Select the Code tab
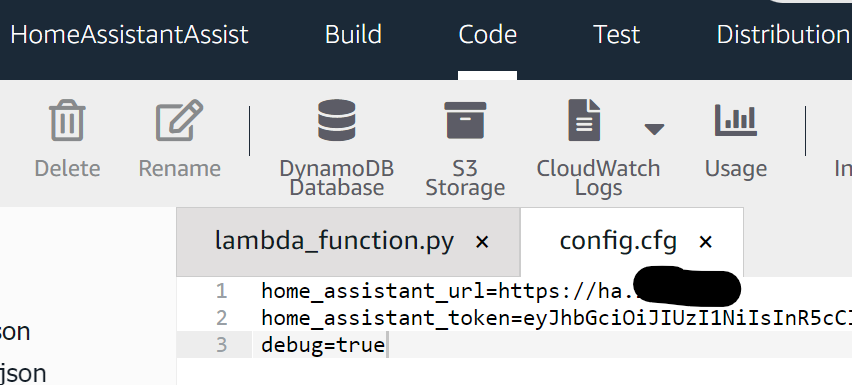This screenshot has width=852, height=385. [487, 35]
